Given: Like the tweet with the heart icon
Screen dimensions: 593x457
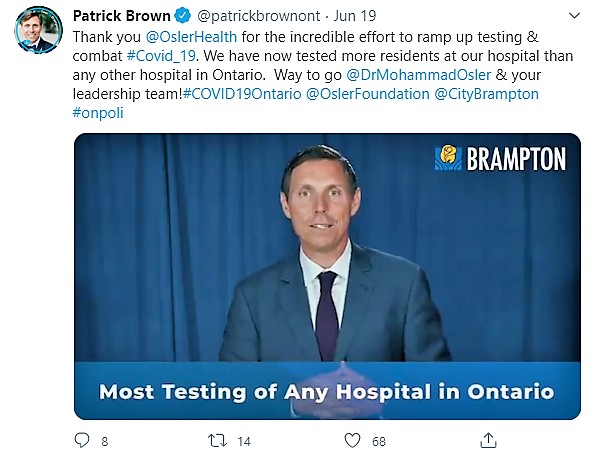Looking at the screenshot, I should pyautogui.click(x=352, y=441).
